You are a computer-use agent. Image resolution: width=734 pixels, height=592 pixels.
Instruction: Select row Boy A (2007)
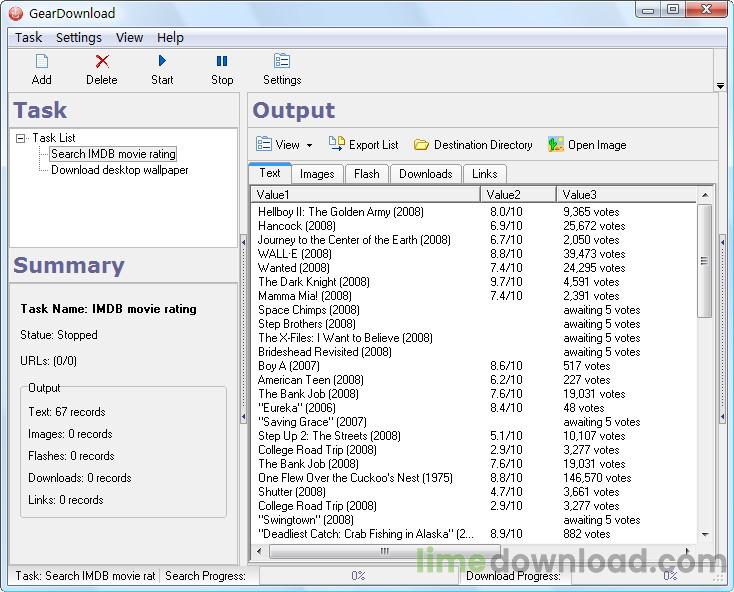473,366
